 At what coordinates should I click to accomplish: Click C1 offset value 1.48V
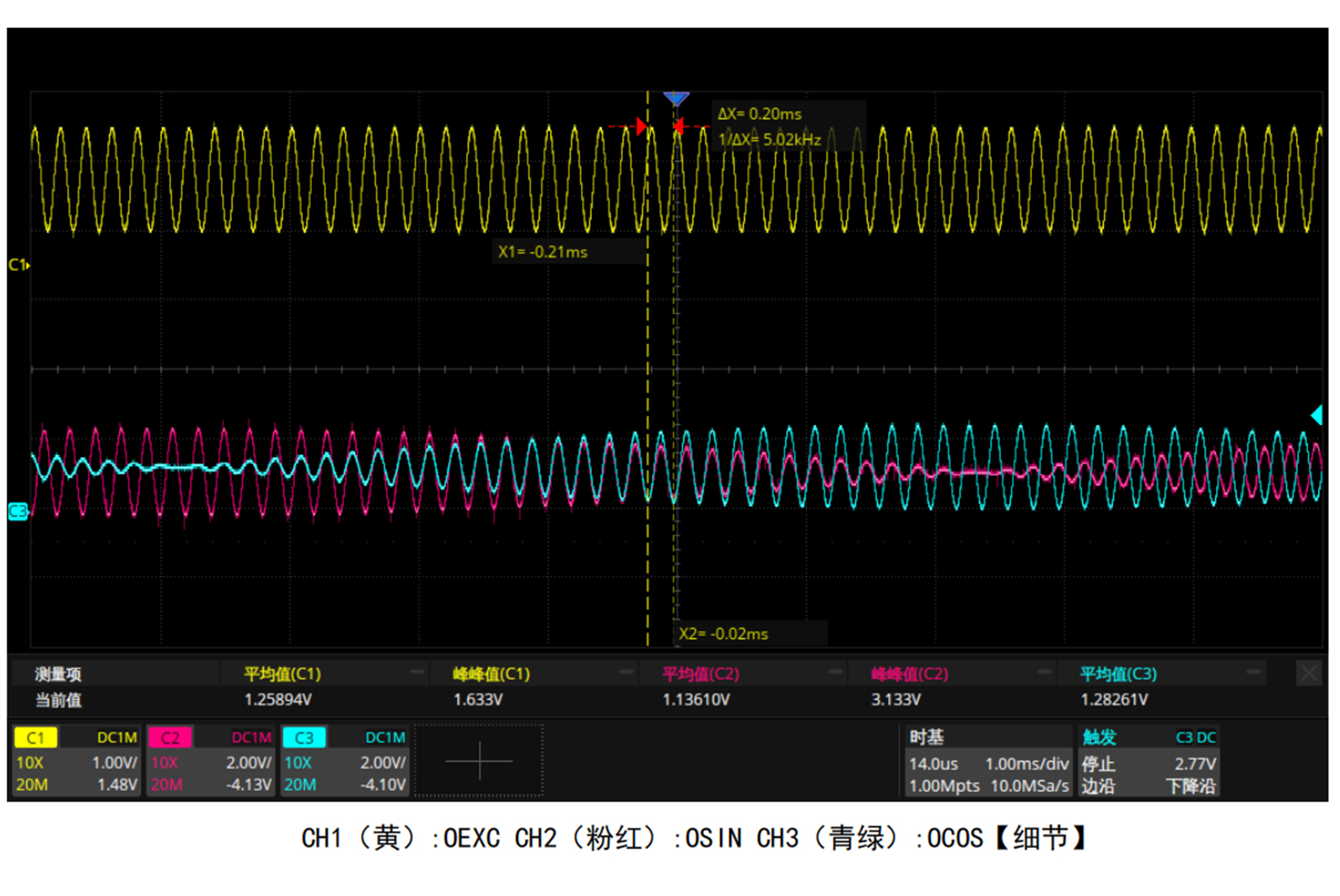click(117, 785)
